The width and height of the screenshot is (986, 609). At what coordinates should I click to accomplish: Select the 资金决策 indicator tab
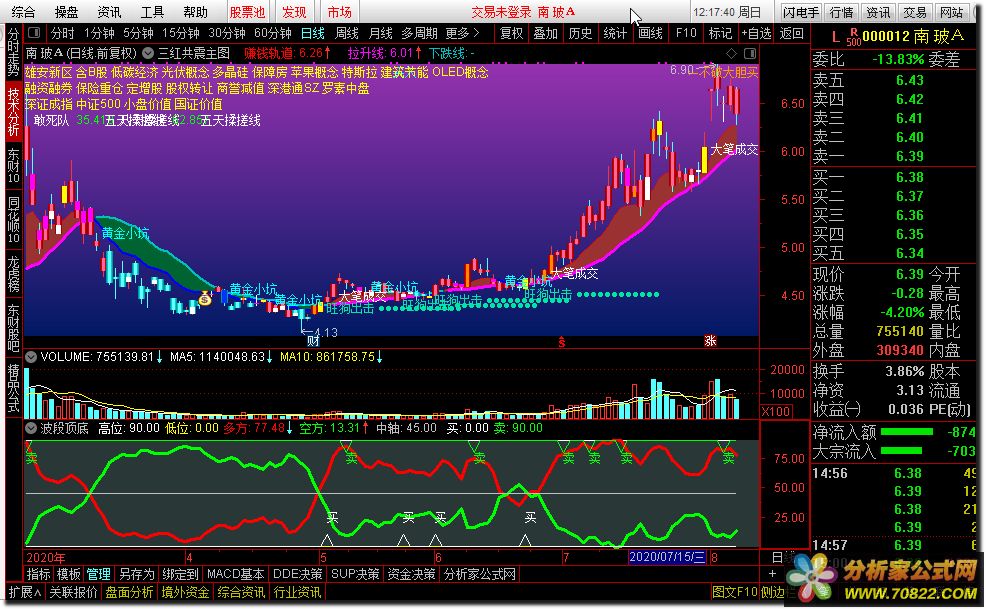tap(411, 574)
